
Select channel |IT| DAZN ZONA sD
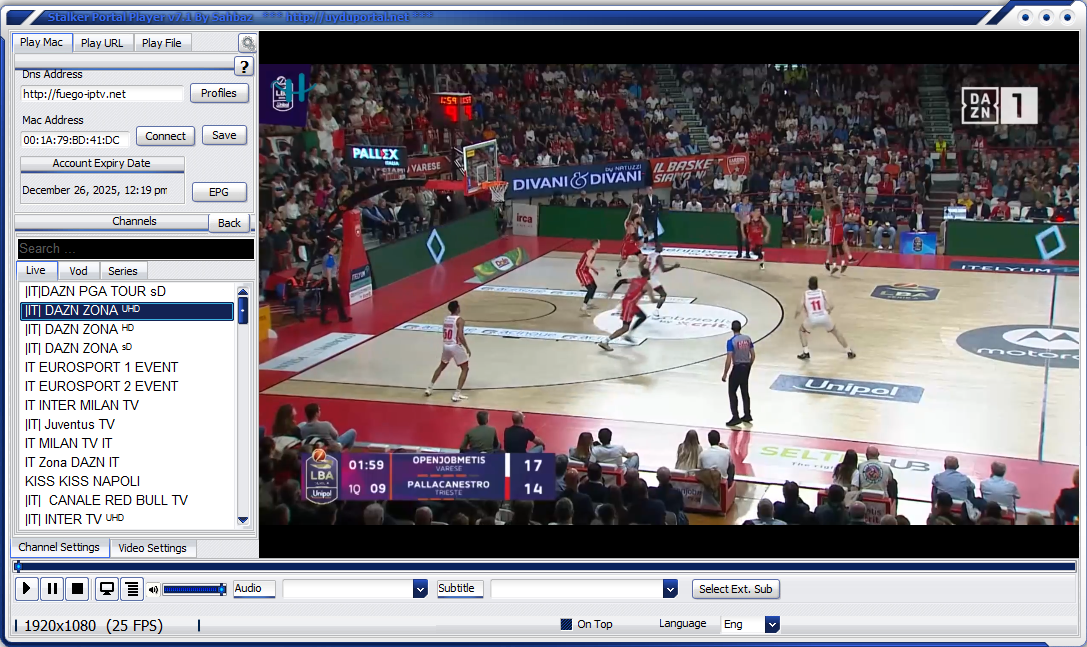[x=128, y=348]
